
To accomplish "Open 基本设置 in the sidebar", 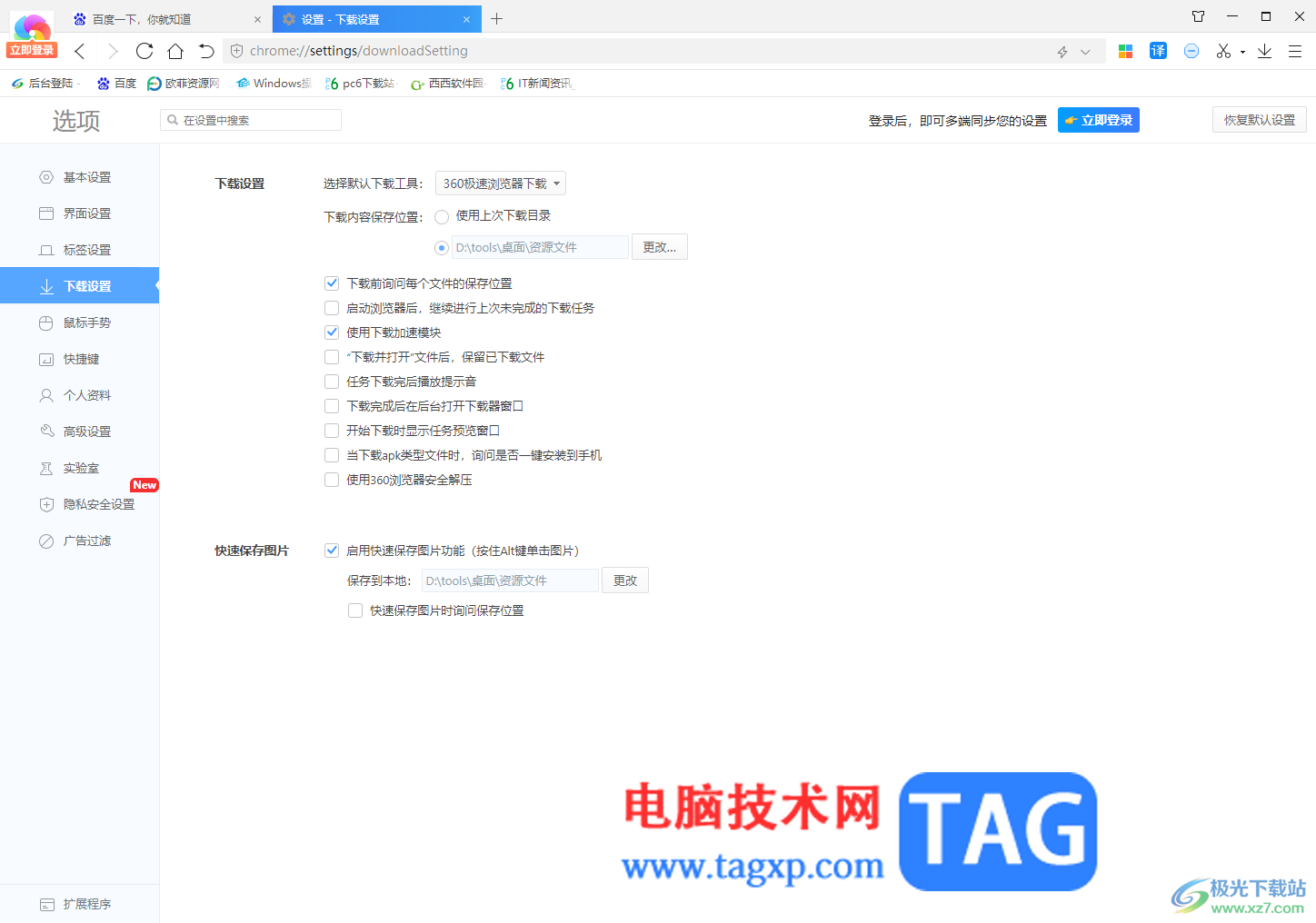I will pos(79,177).
